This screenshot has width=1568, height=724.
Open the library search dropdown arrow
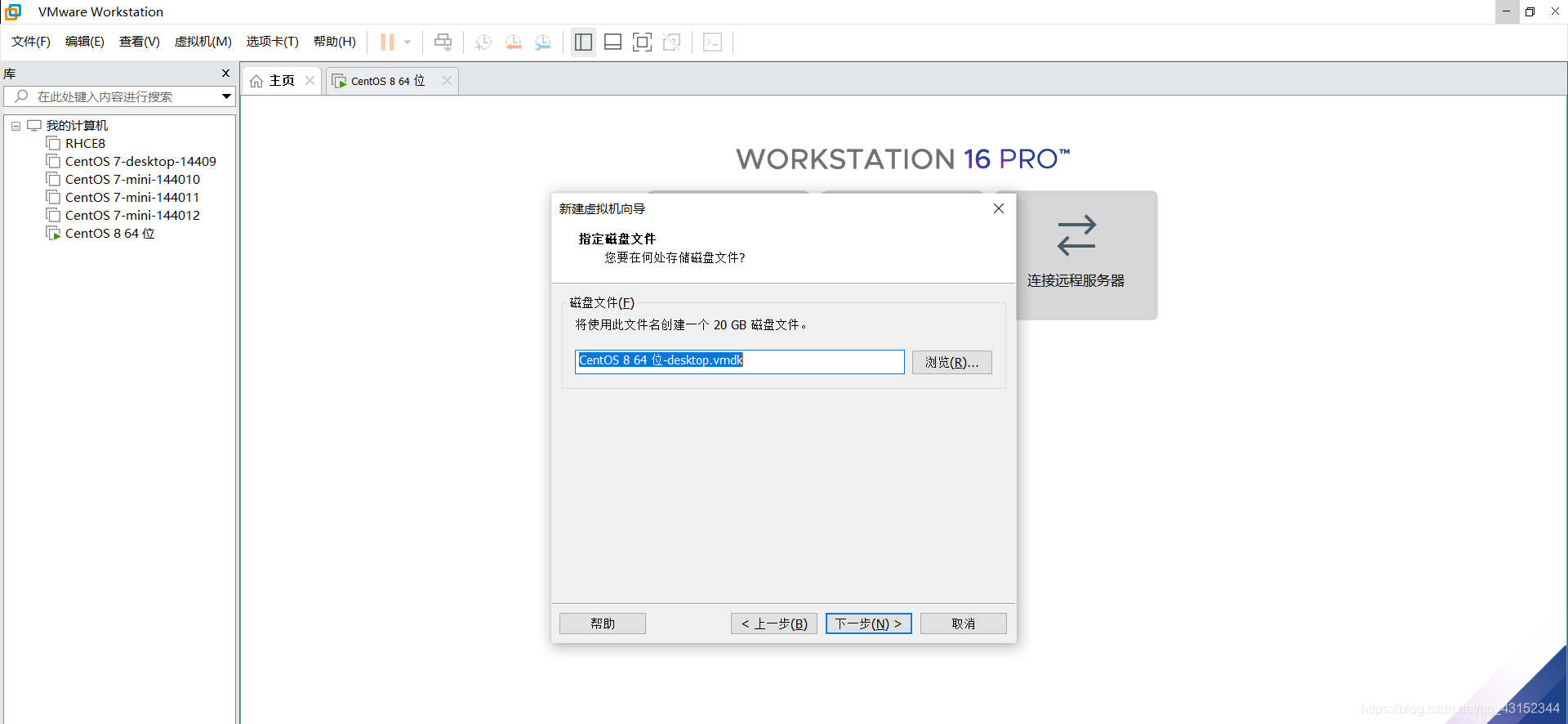[x=226, y=96]
